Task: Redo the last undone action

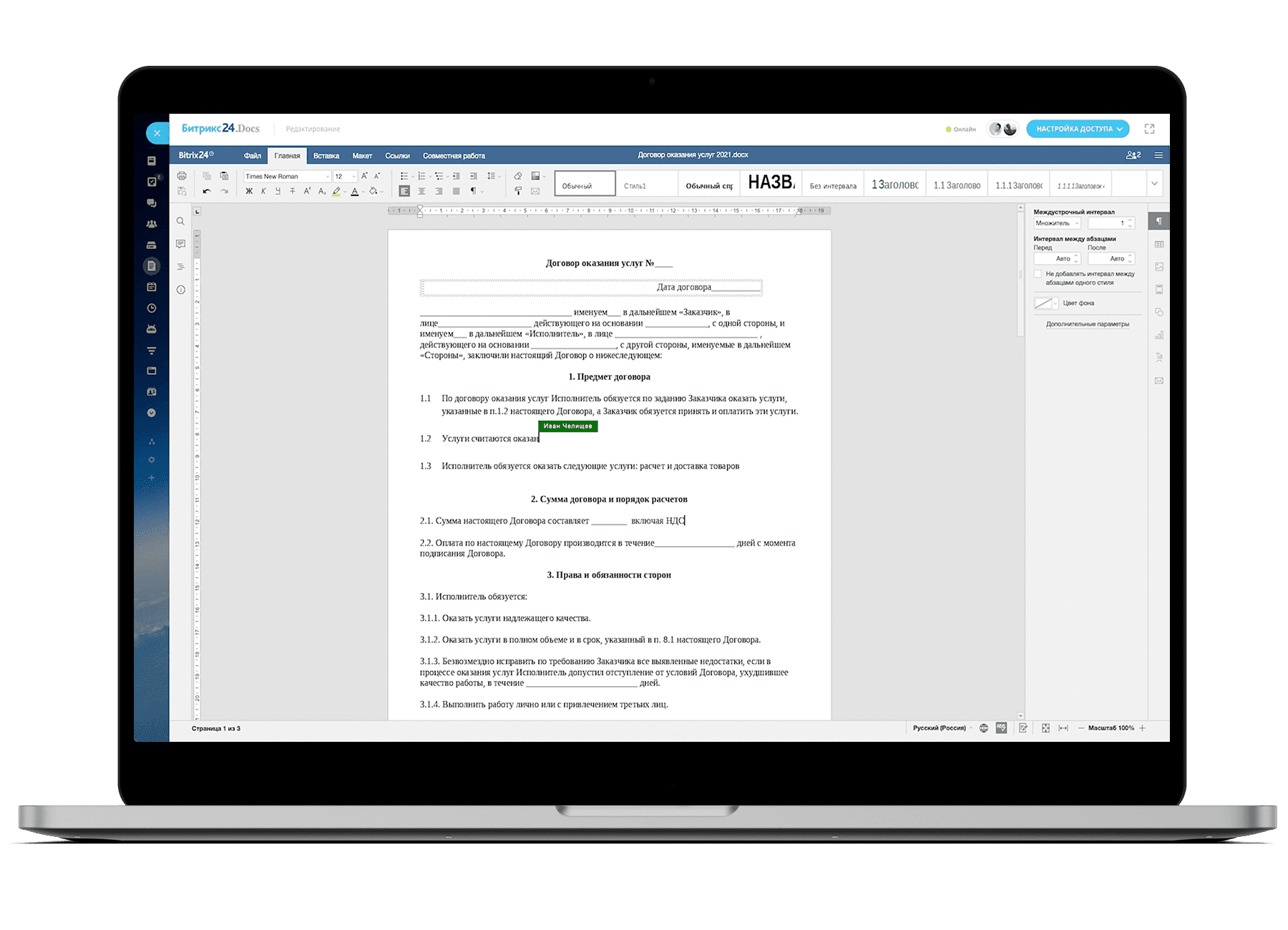Action: pyautogui.click(x=224, y=191)
